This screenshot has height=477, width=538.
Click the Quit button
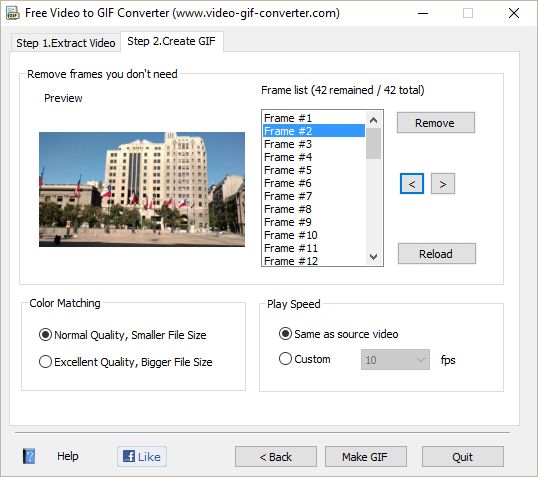point(463,456)
